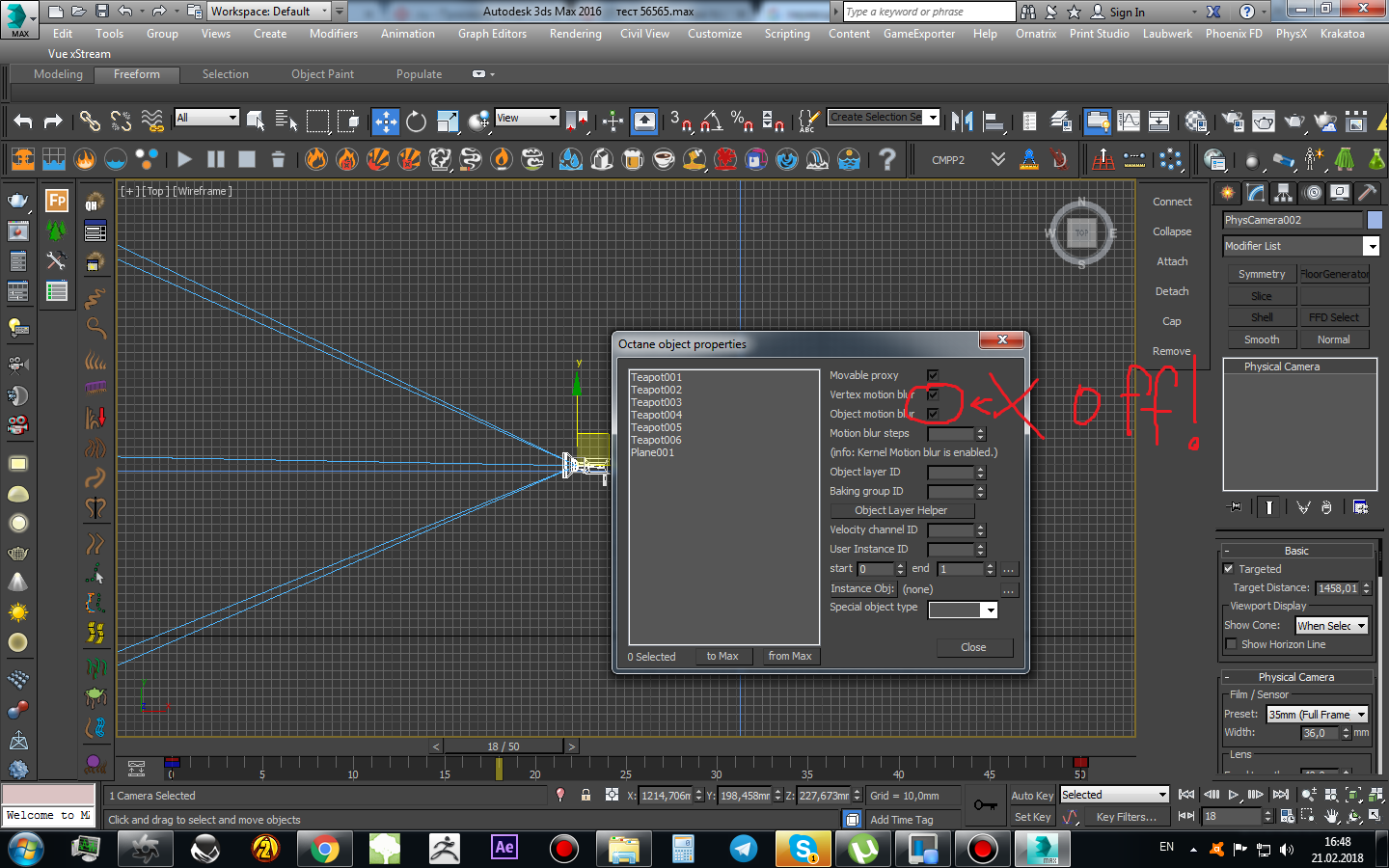This screenshot has height=868, width=1389.
Task: Open the Graph Editors menu
Action: pos(492,34)
